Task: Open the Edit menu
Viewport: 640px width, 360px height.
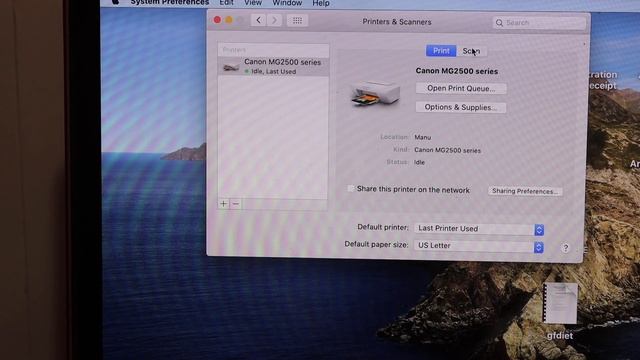Action: pos(226,2)
